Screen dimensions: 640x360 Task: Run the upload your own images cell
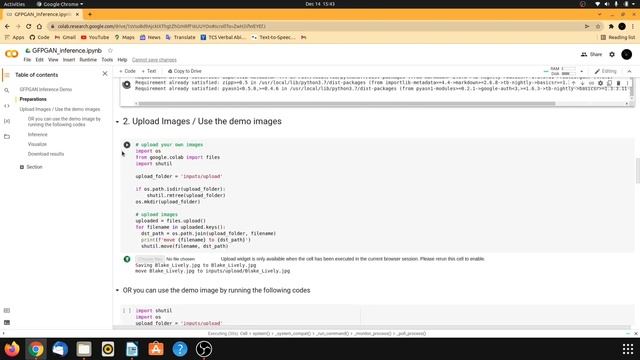point(127,145)
